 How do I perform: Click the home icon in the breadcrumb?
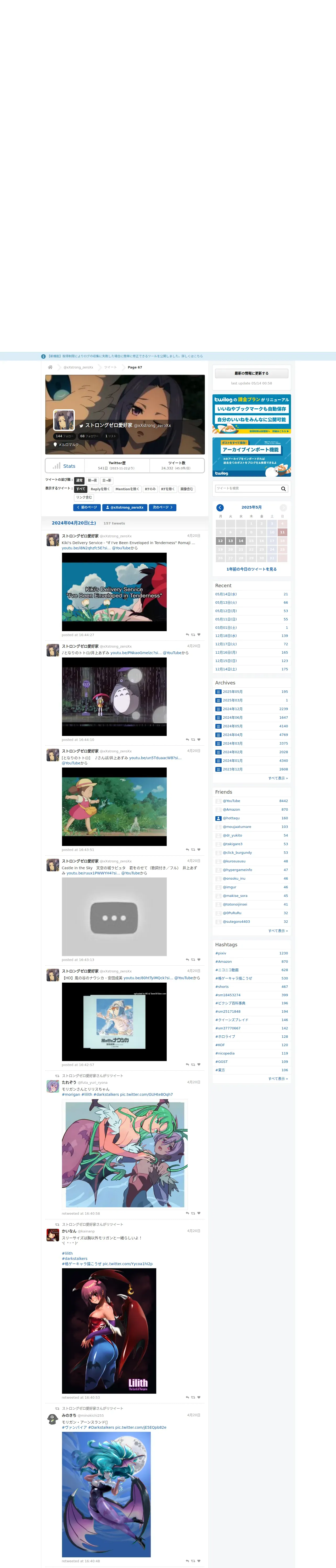pos(50,367)
